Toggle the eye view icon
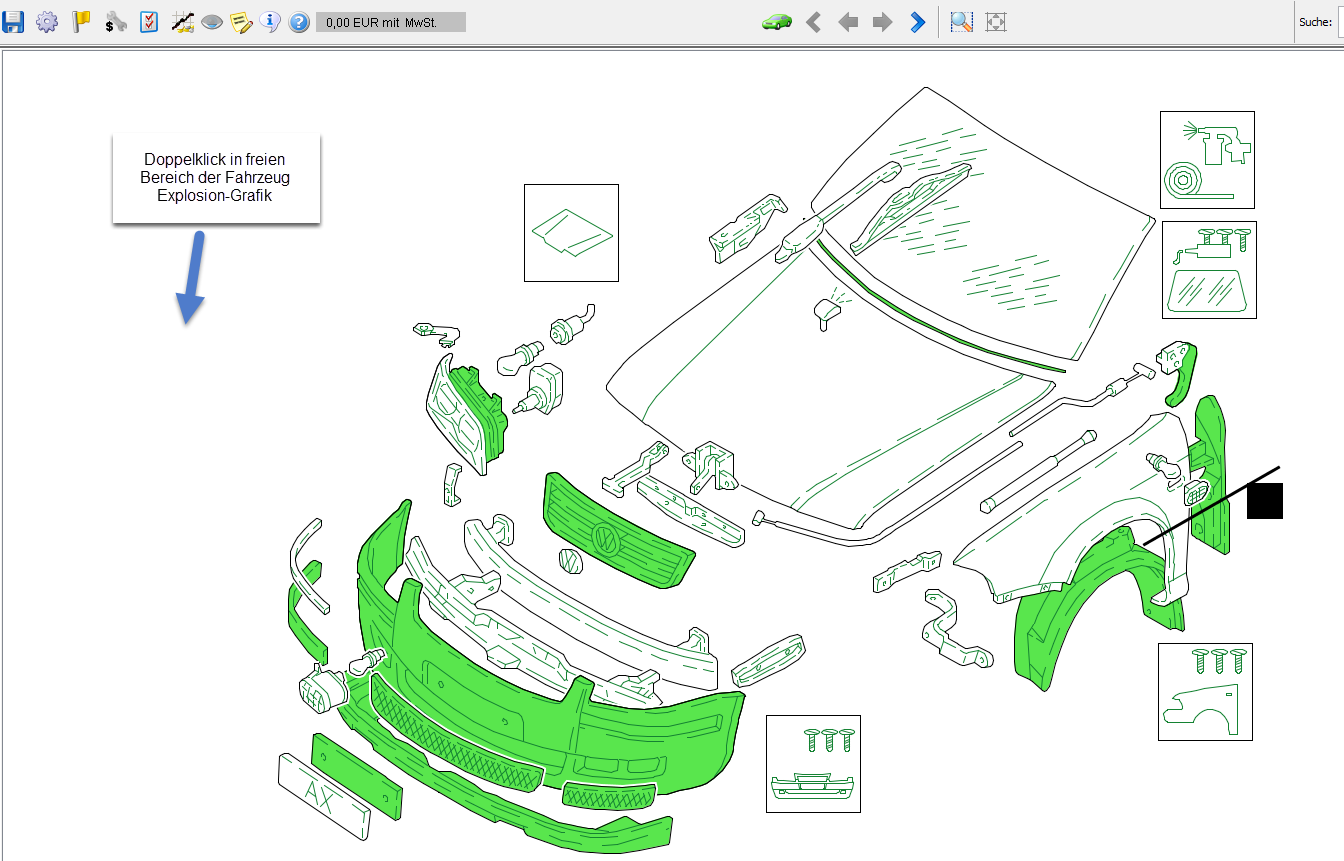The width and height of the screenshot is (1344, 861). pyautogui.click(x=212, y=21)
